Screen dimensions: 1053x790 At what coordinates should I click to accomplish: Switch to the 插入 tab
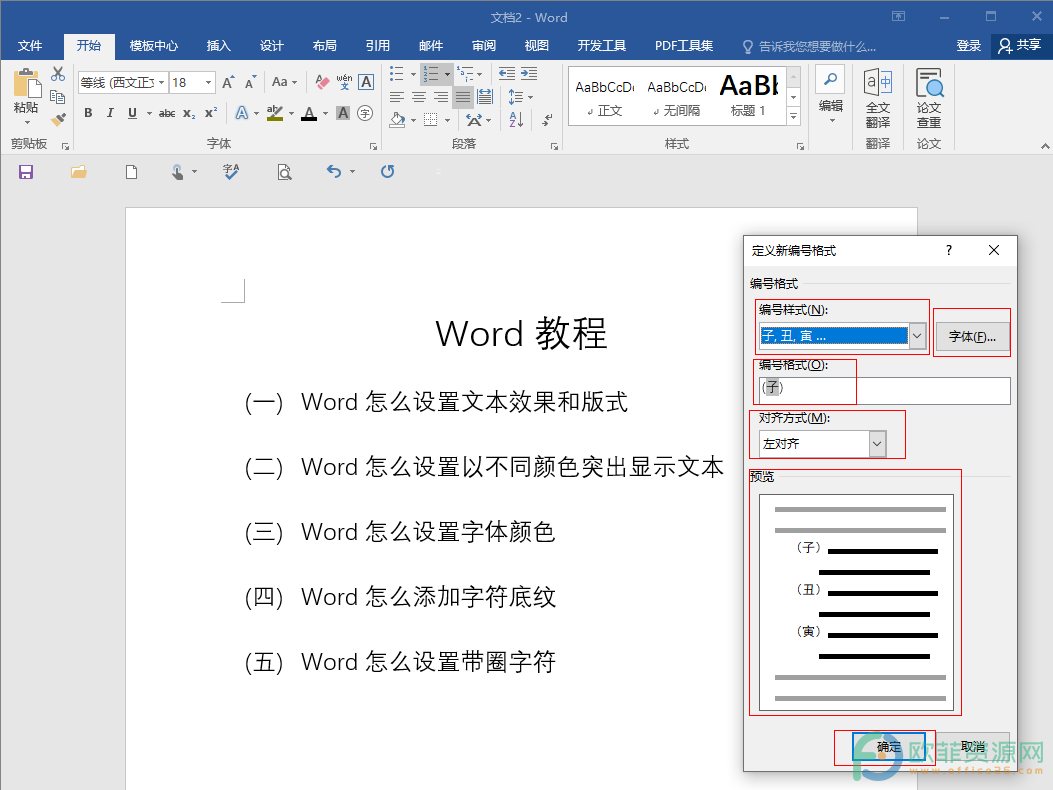click(218, 46)
